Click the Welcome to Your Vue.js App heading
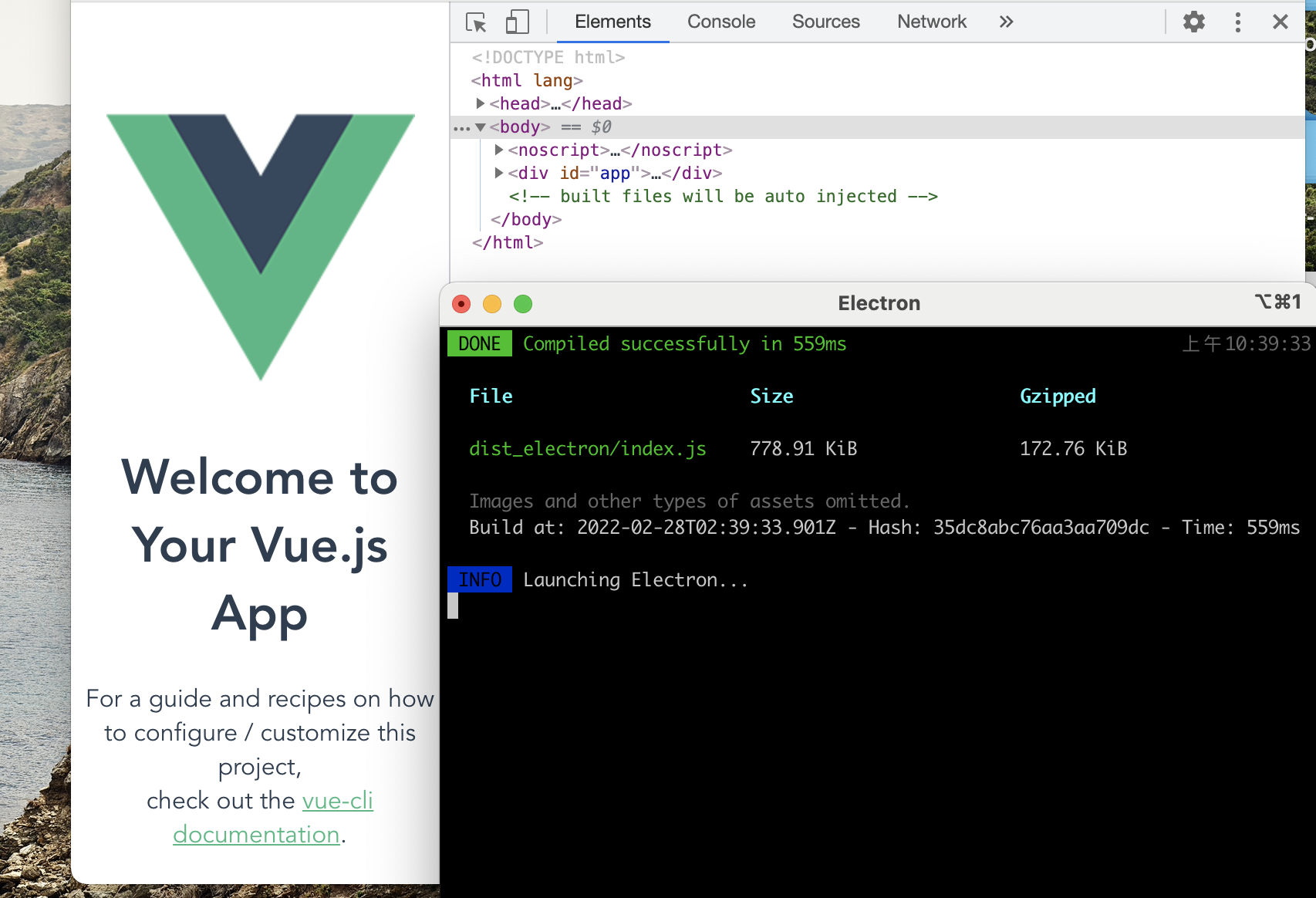 [x=260, y=545]
